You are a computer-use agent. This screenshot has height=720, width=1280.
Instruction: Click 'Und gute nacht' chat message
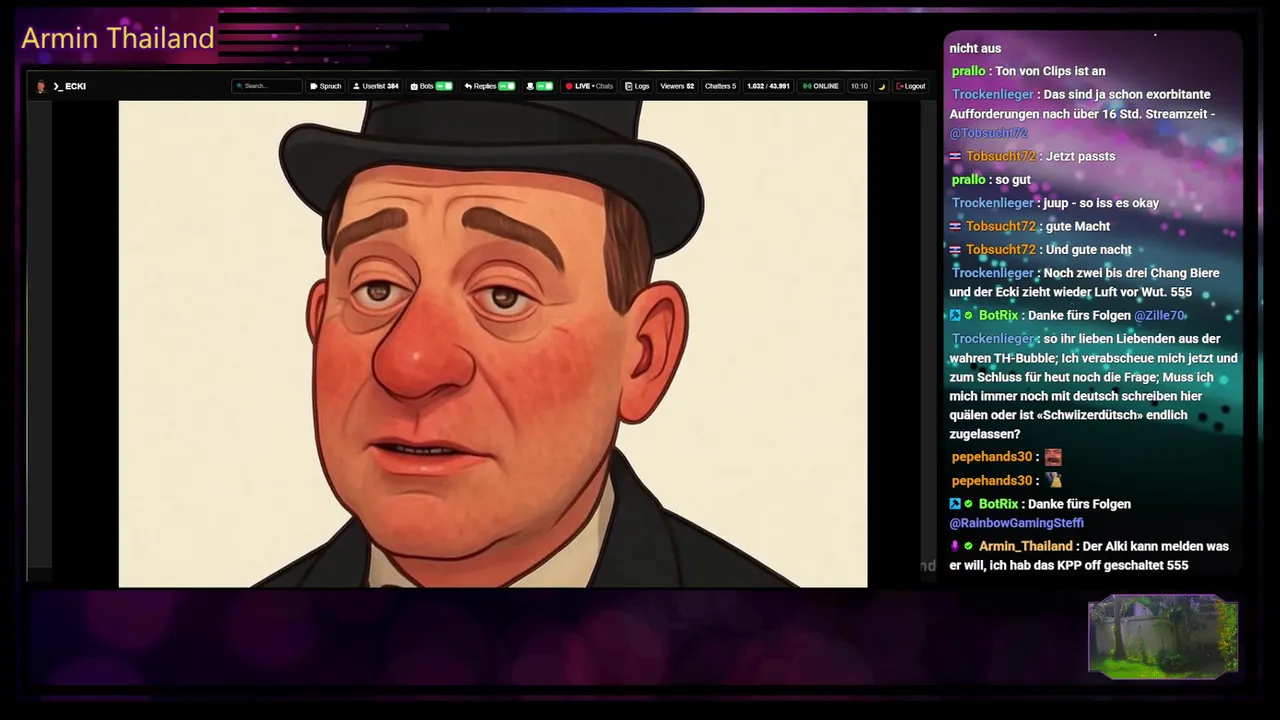click(x=1089, y=250)
